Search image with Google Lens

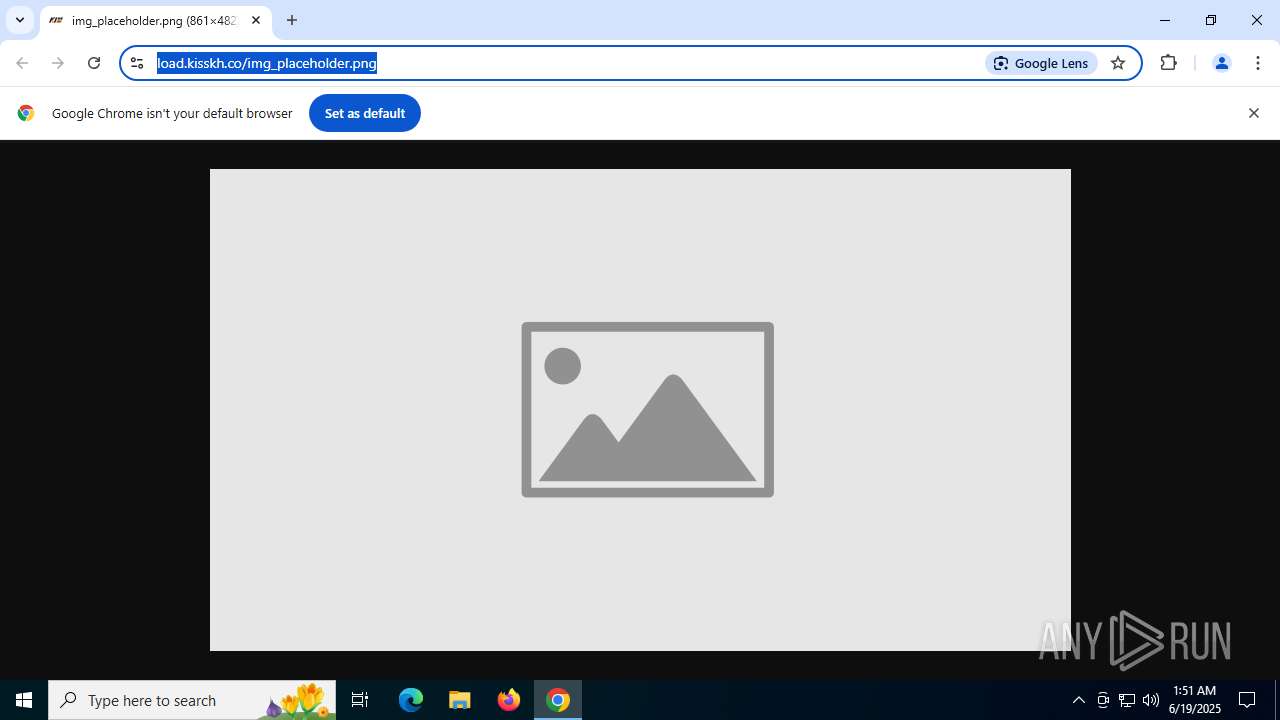[x=1041, y=63]
